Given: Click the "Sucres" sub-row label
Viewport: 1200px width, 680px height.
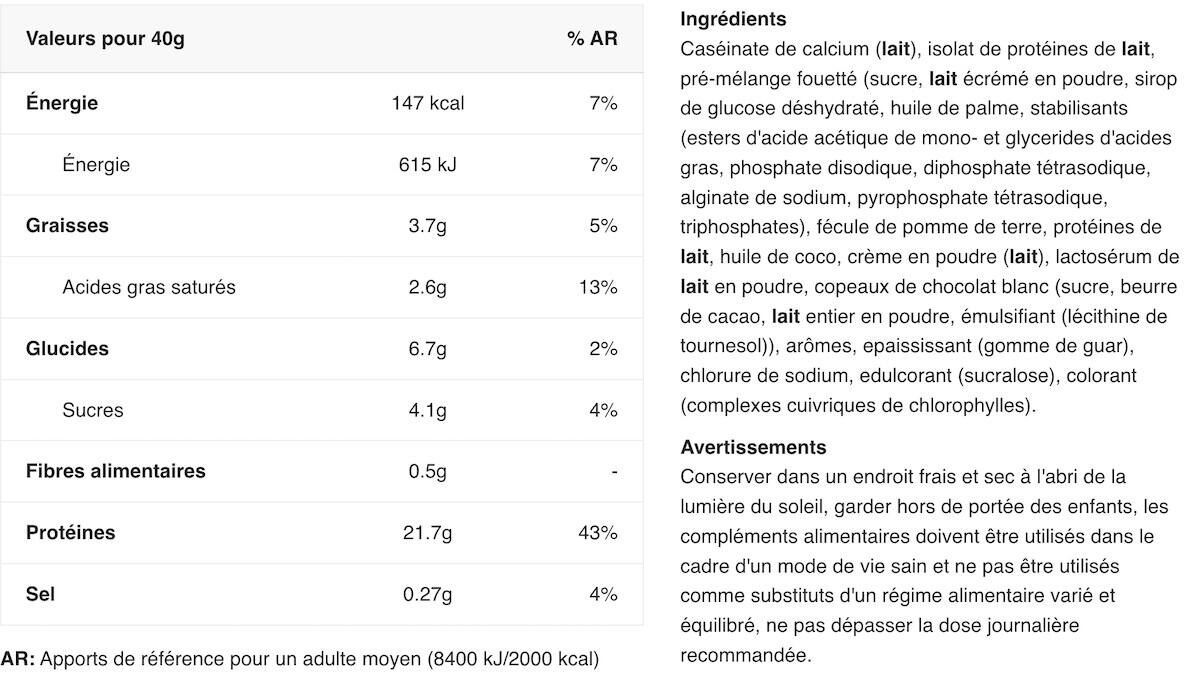Looking at the screenshot, I should pyautogui.click(x=93, y=410).
